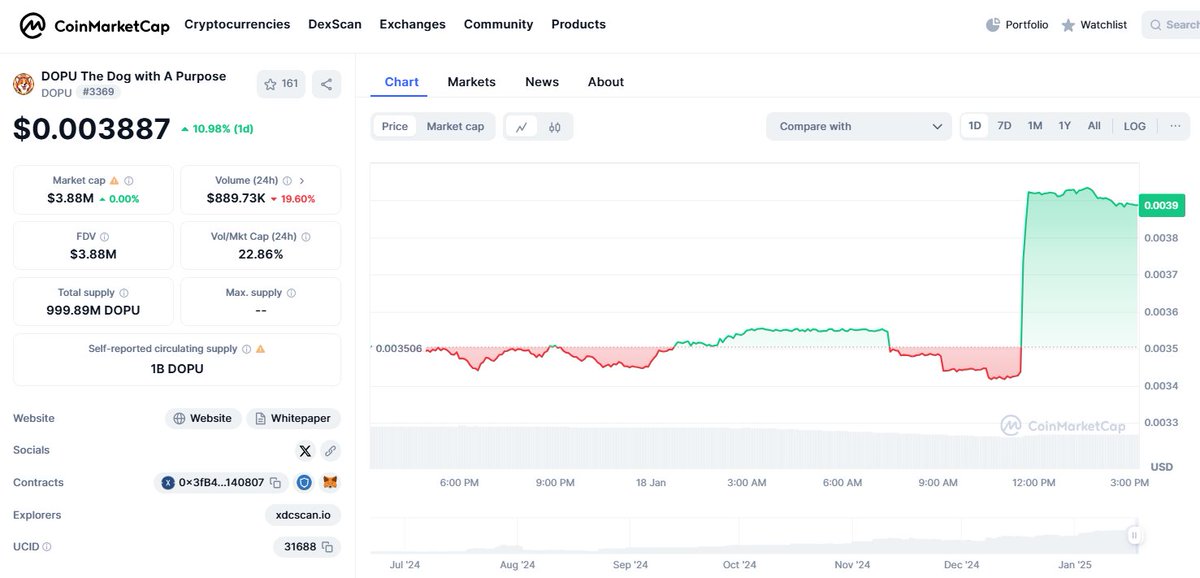The image size is (1200, 578).
Task: Show Vol/Mkt Cap (24h) info icon
Action: click(x=306, y=237)
